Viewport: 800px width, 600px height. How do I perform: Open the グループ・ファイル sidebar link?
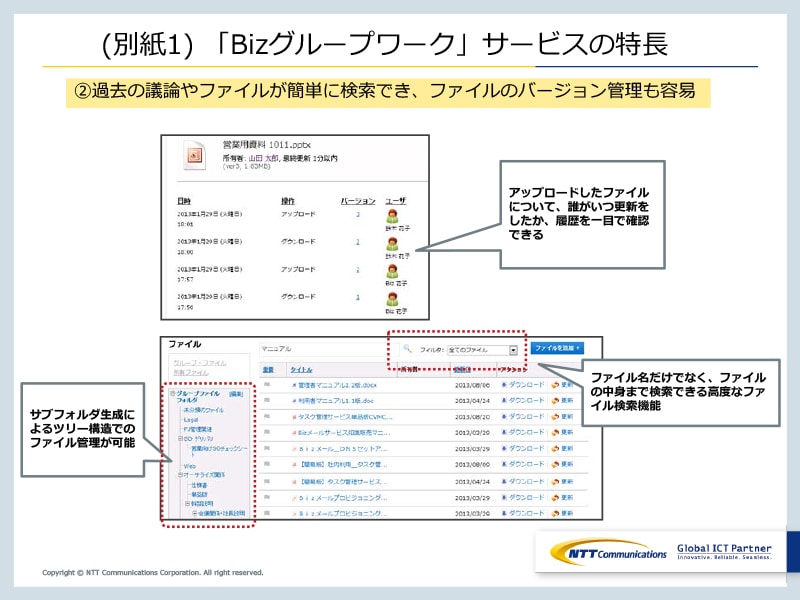pos(199,363)
